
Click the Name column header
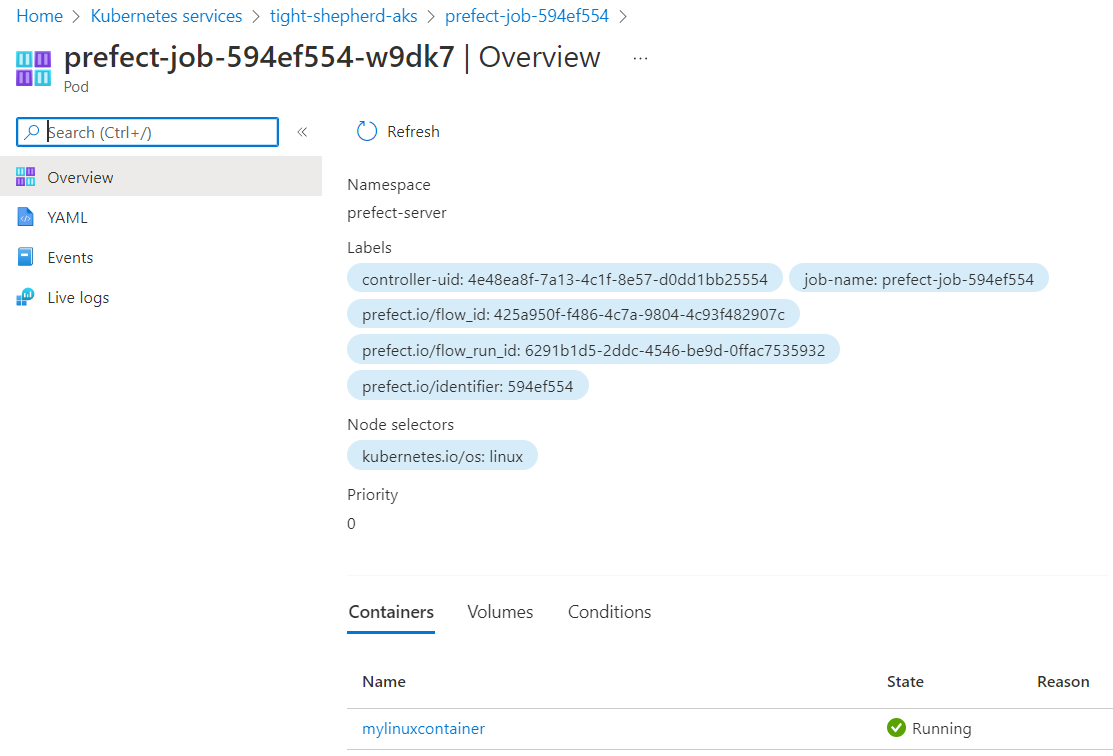click(x=384, y=681)
